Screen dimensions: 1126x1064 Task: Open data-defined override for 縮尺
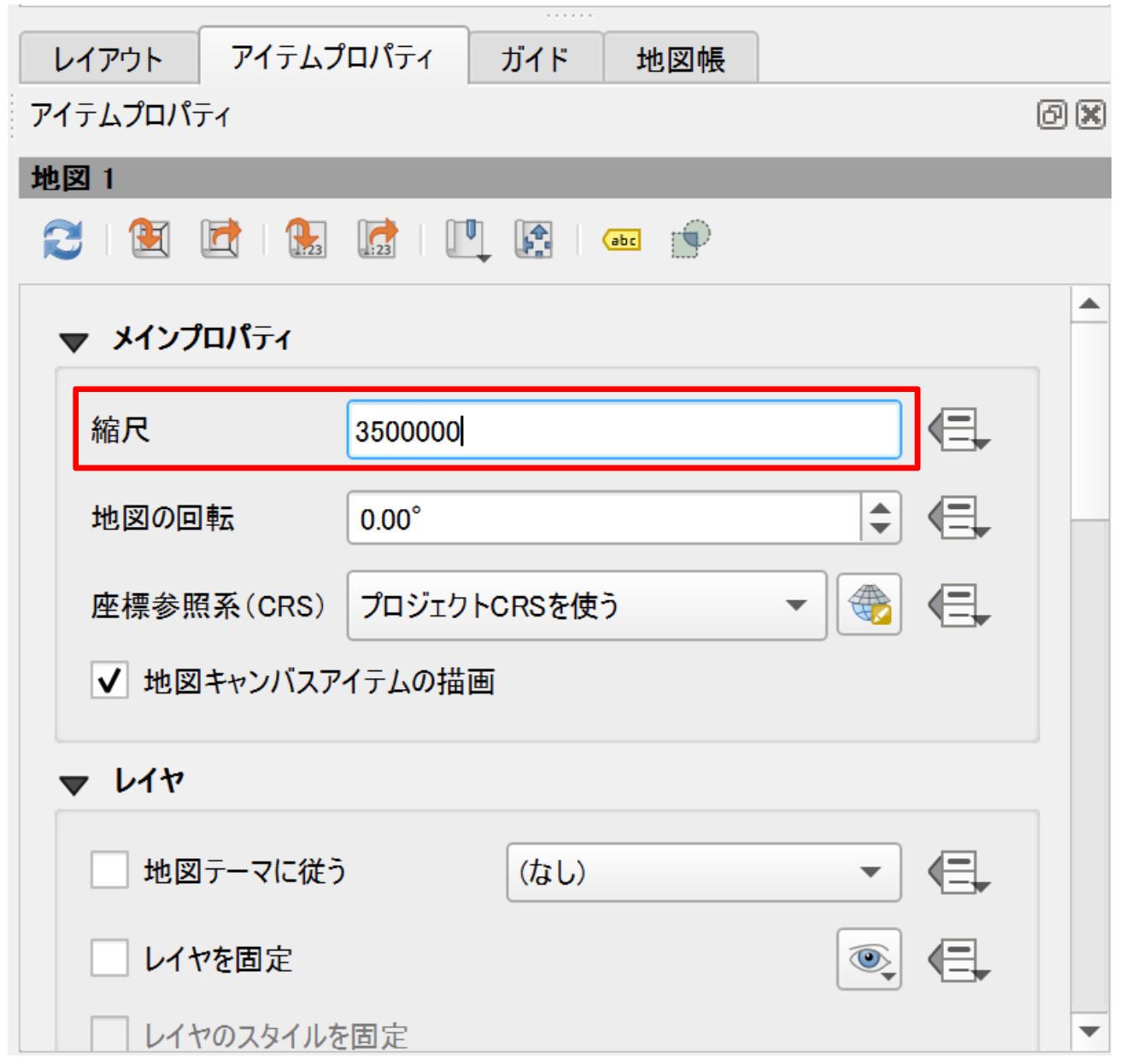959,430
